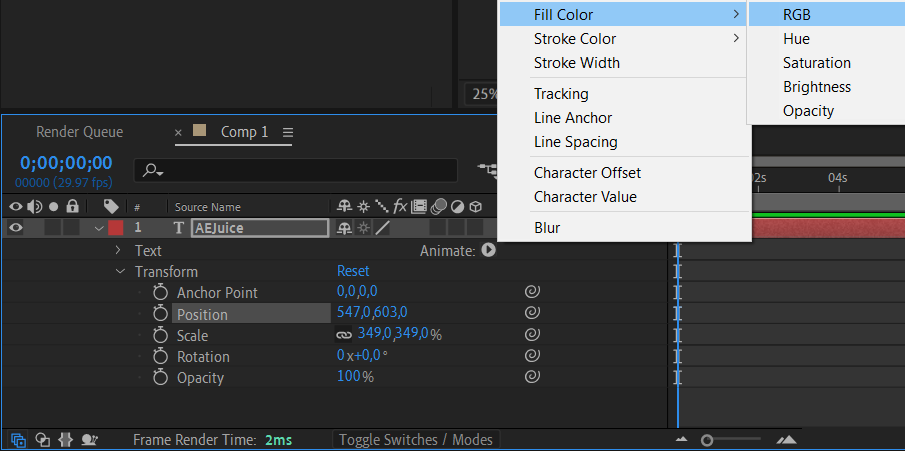Click the zoom-in mountains icon on timeline
The height and width of the screenshot is (451, 905).
point(786,440)
